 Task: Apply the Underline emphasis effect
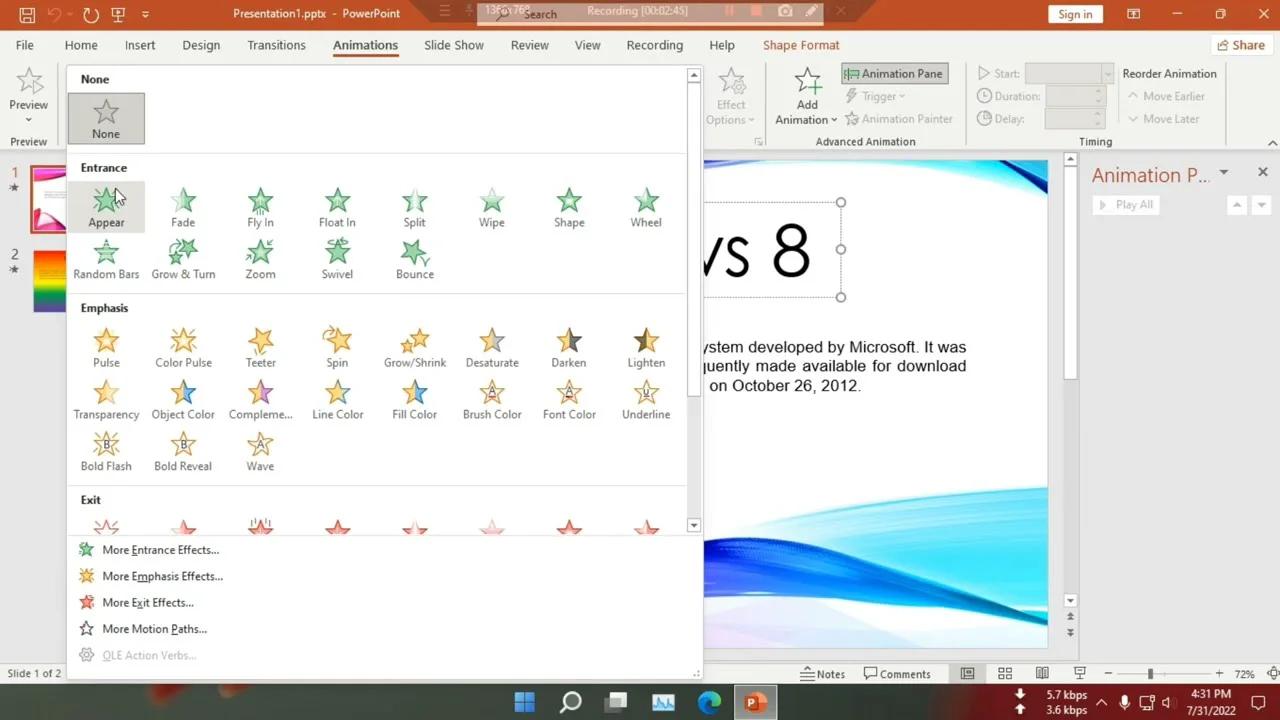point(645,399)
